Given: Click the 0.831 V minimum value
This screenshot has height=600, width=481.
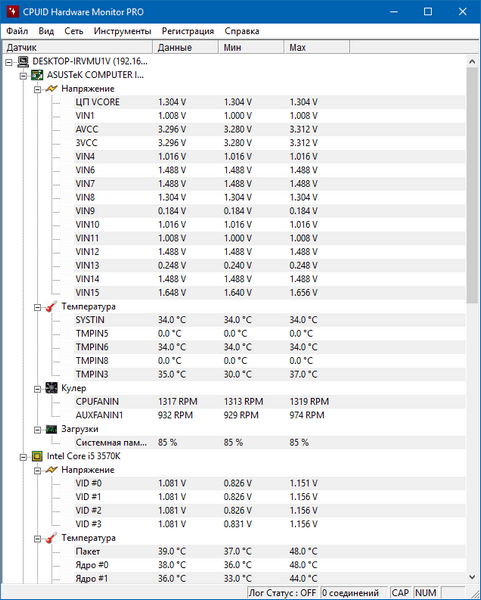Looking at the screenshot, I should click(x=238, y=524).
